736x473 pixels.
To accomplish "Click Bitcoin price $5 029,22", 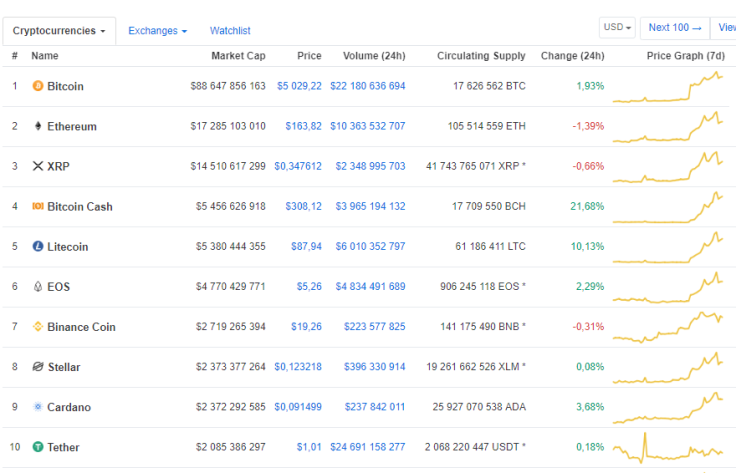I will [x=299, y=86].
